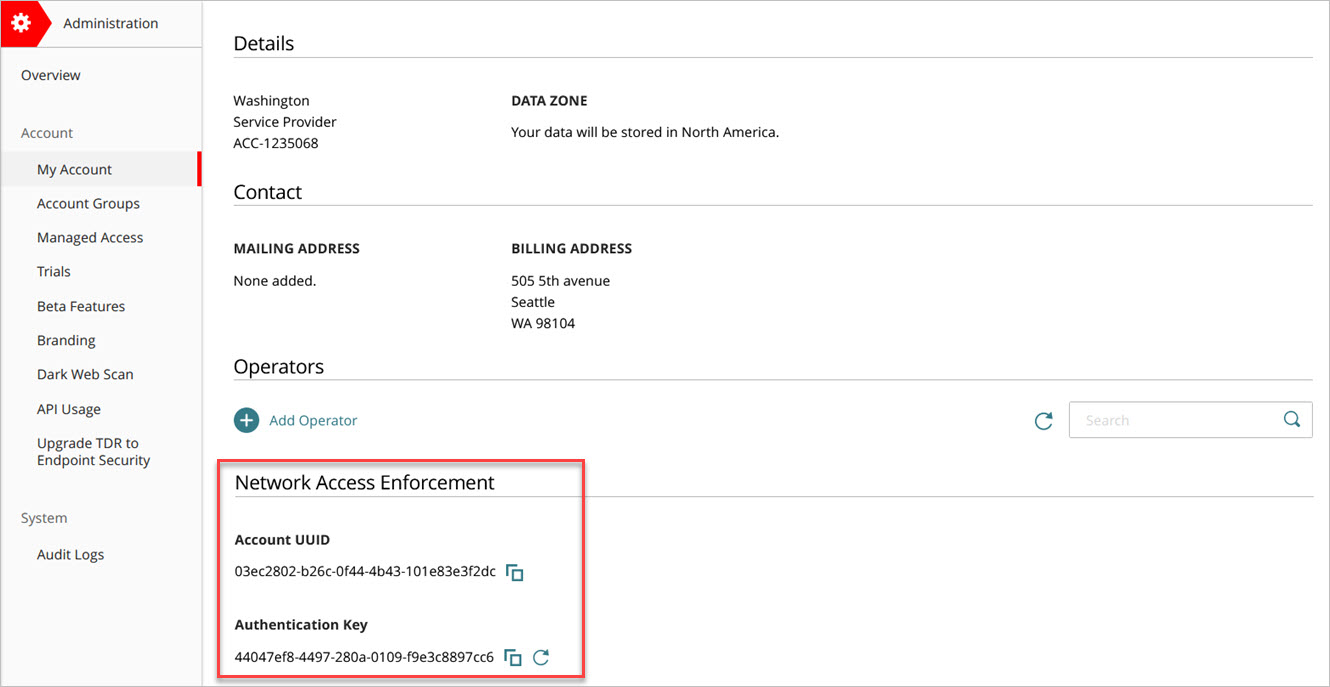Copy the Authentication Key
1330x687 pixels.
pos(512,657)
